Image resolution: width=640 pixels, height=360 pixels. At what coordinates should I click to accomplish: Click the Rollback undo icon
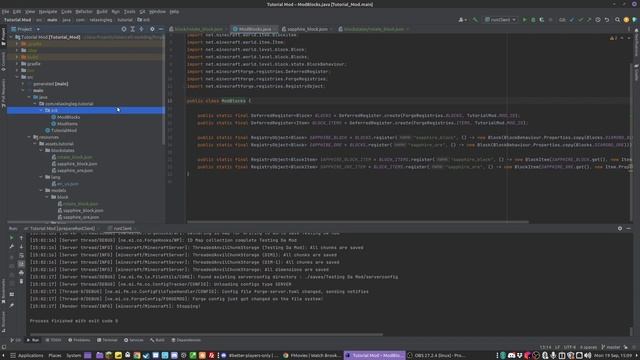[x=607, y=20]
